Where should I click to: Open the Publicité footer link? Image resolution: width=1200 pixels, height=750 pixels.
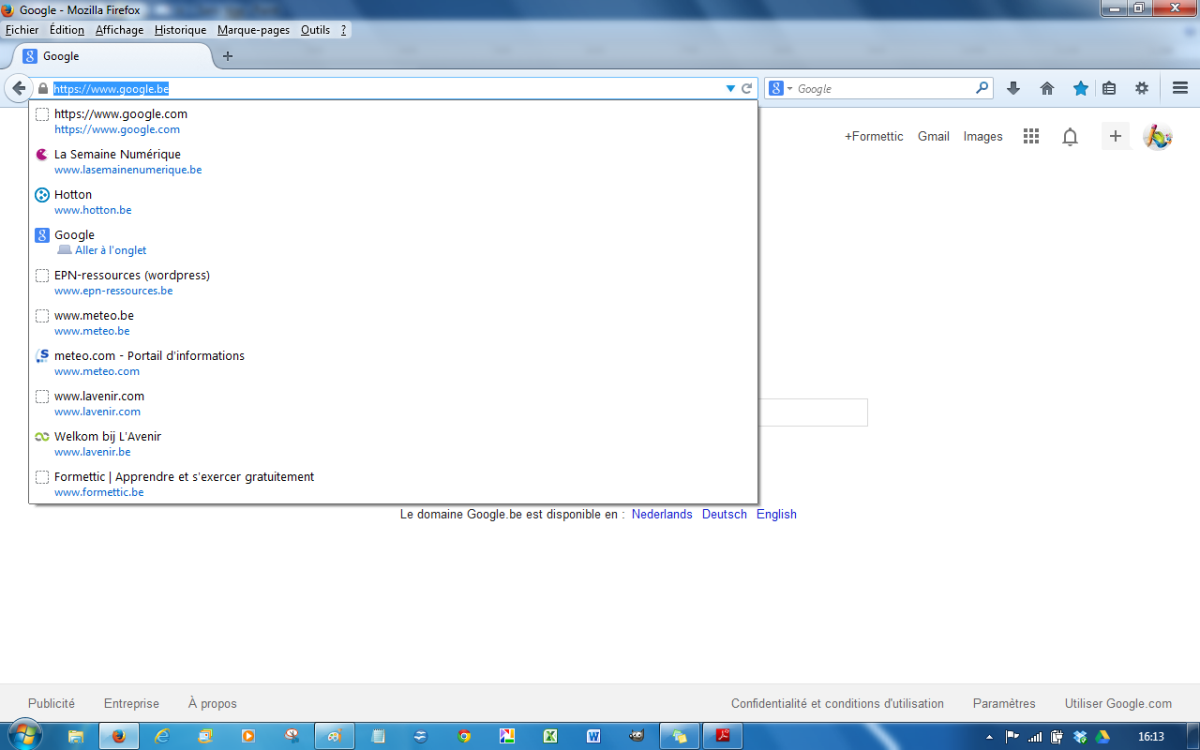click(51, 703)
